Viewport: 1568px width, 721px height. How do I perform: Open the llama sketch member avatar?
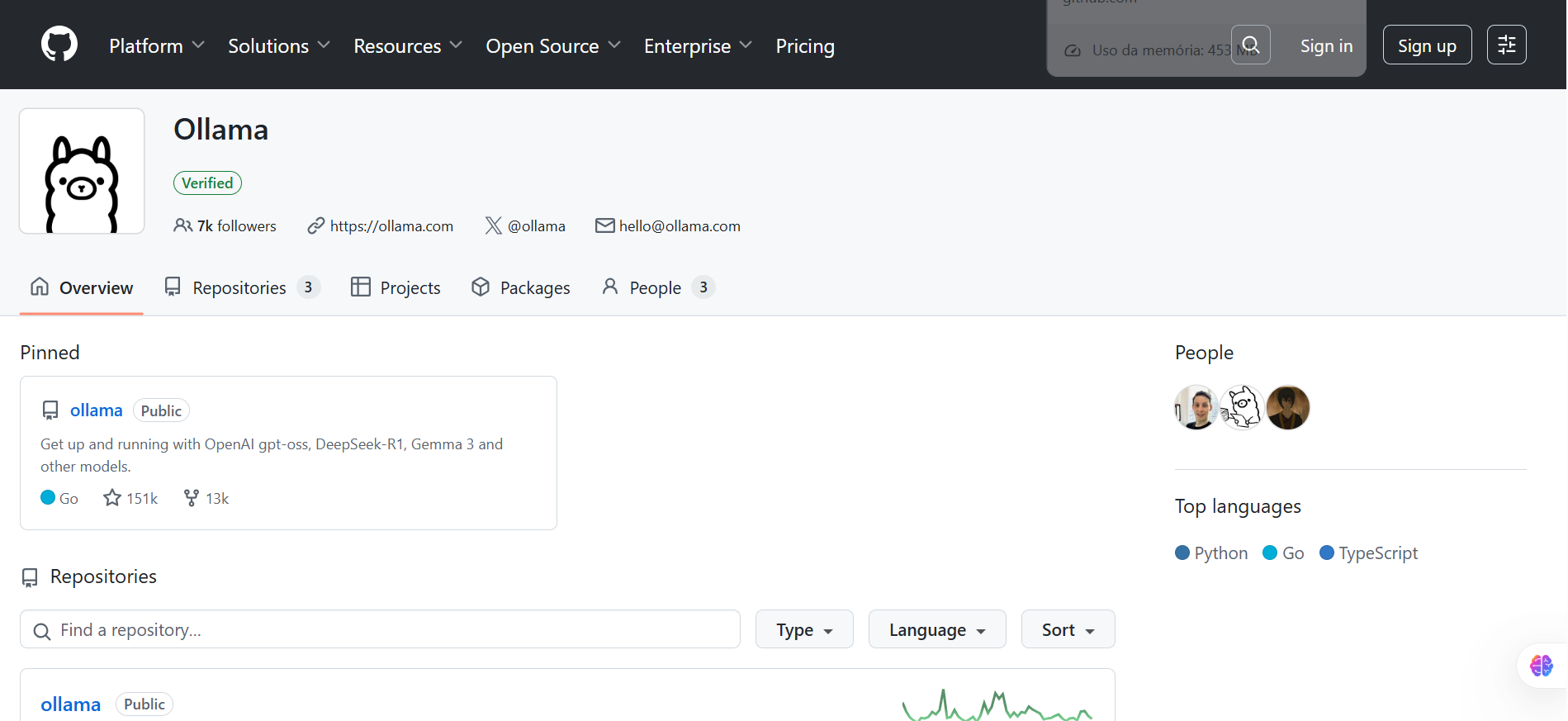(x=1242, y=407)
